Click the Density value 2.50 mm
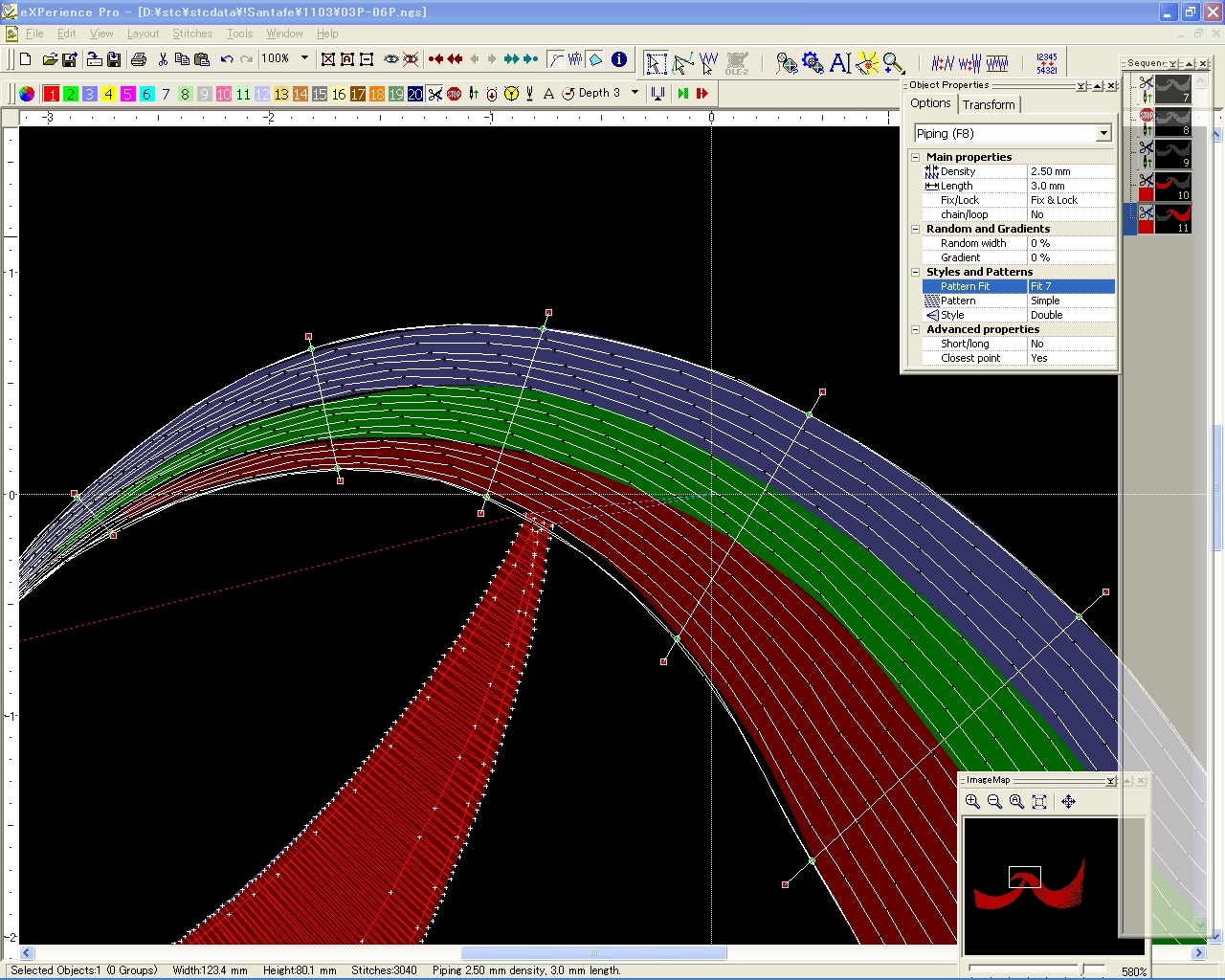 click(1071, 171)
